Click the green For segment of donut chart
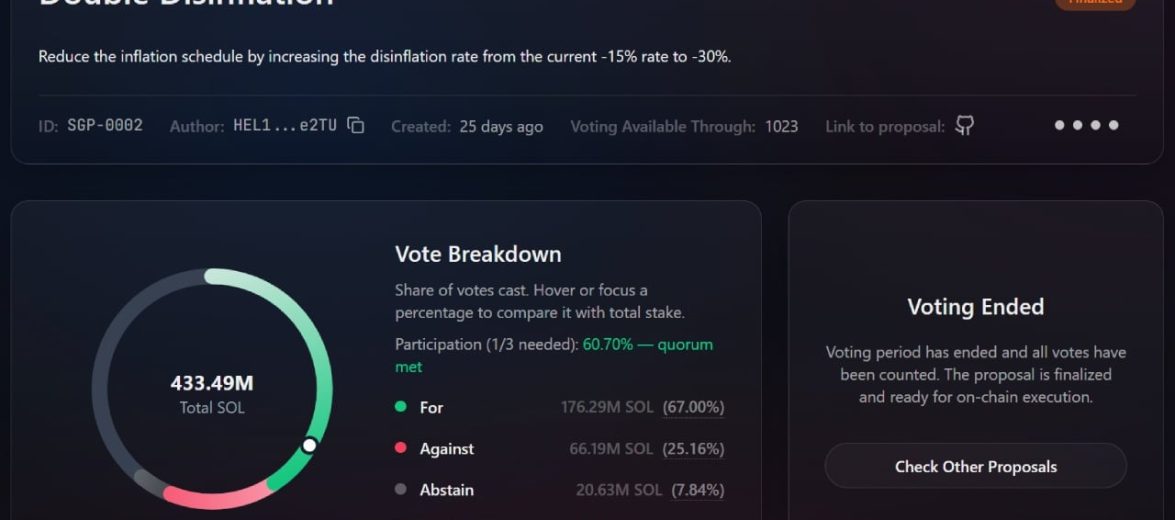Image resolution: width=1175 pixels, height=520 pixels. point(322,352)
